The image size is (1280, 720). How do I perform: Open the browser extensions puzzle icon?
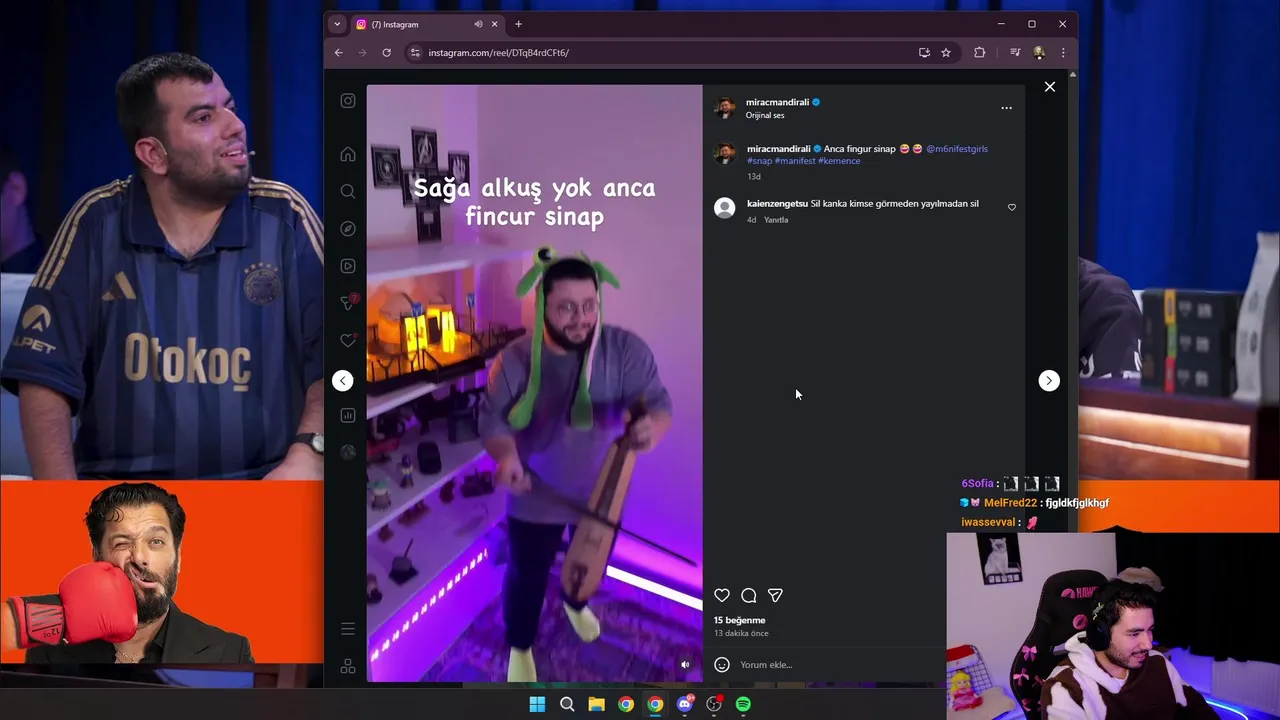(979, 52)
